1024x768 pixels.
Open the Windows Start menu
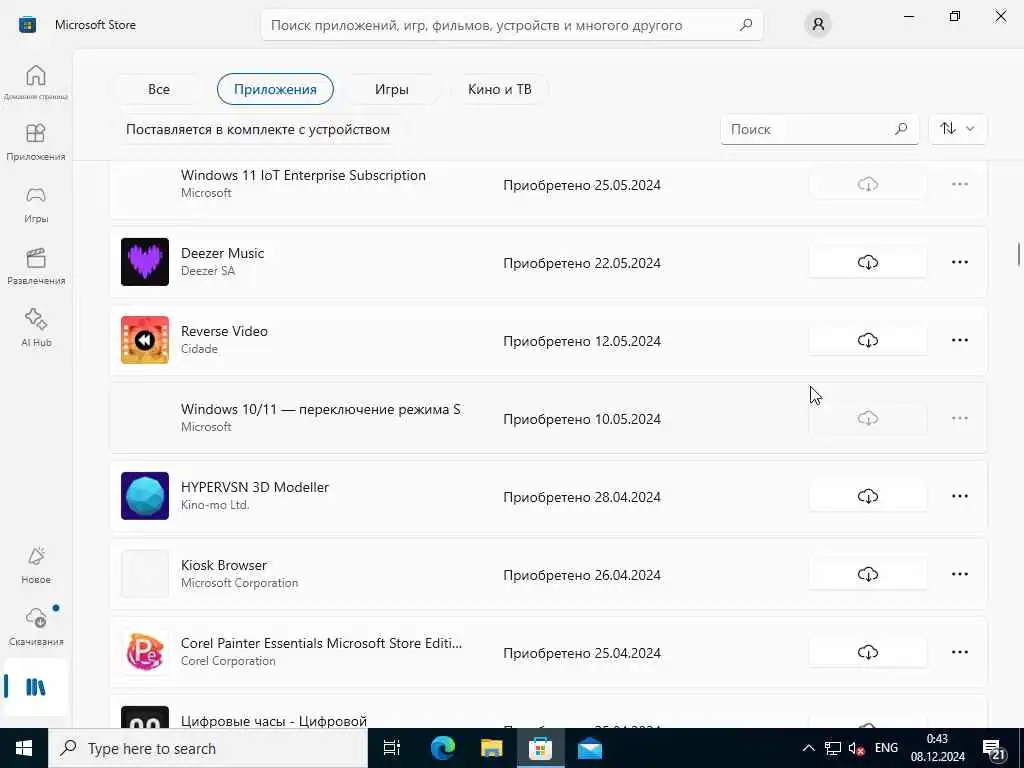(x=24, y=748)
